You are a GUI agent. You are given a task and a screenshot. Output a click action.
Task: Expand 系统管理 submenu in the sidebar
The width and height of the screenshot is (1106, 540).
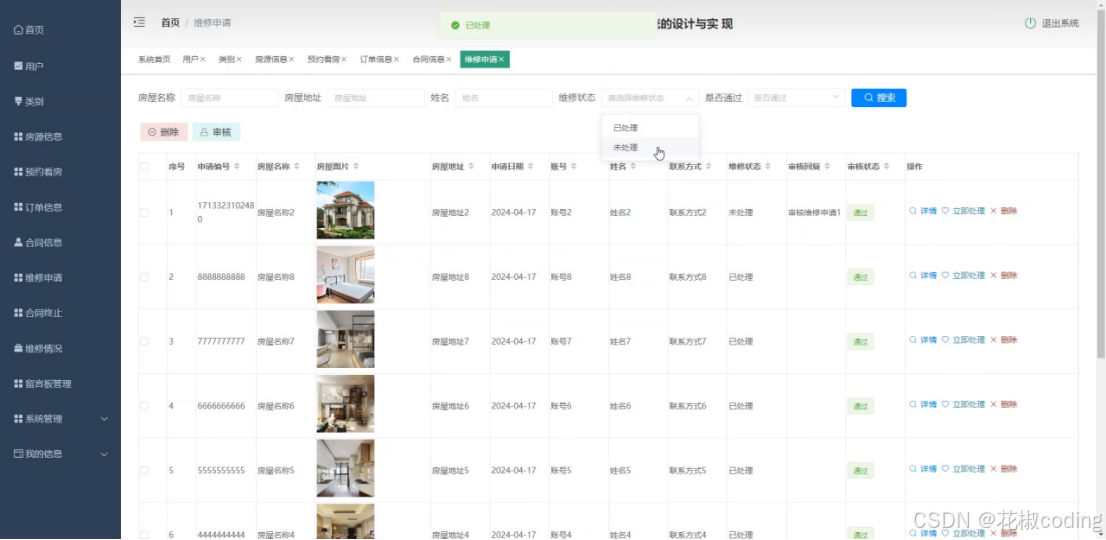point(61,419)
